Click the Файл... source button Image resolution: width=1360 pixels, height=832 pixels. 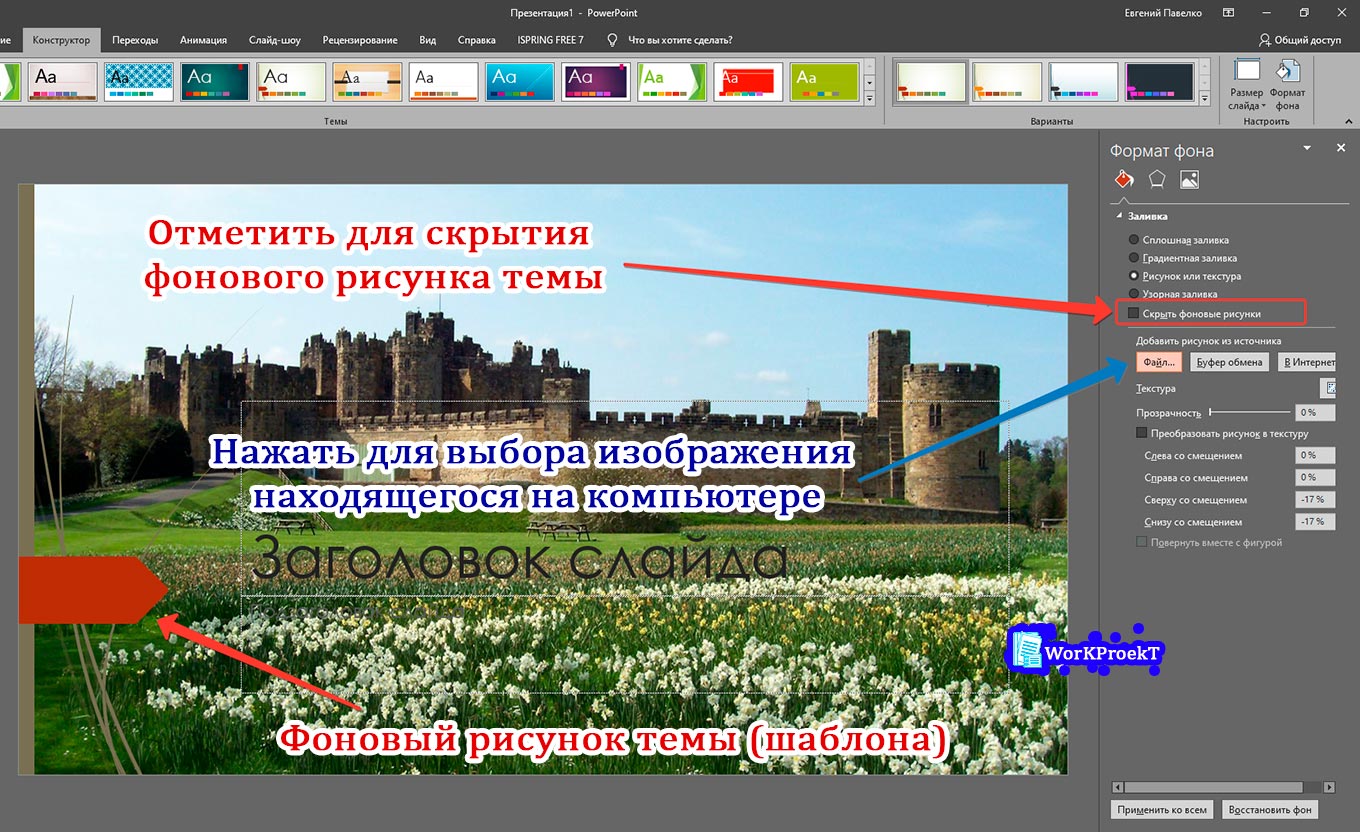click(1160, 361)
